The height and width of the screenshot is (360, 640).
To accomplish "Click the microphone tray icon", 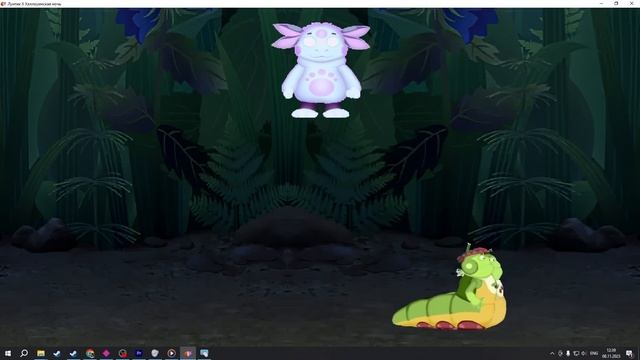I will point(568,353).
